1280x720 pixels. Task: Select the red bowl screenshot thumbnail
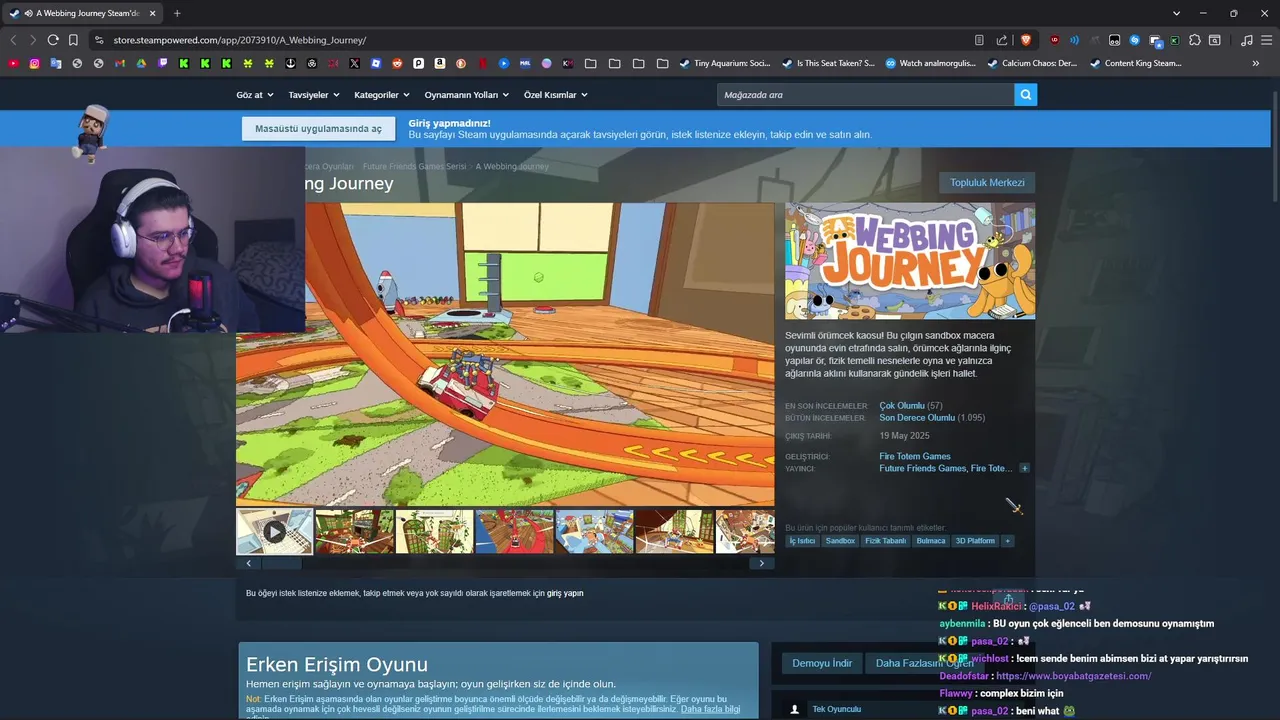(514, 532)
